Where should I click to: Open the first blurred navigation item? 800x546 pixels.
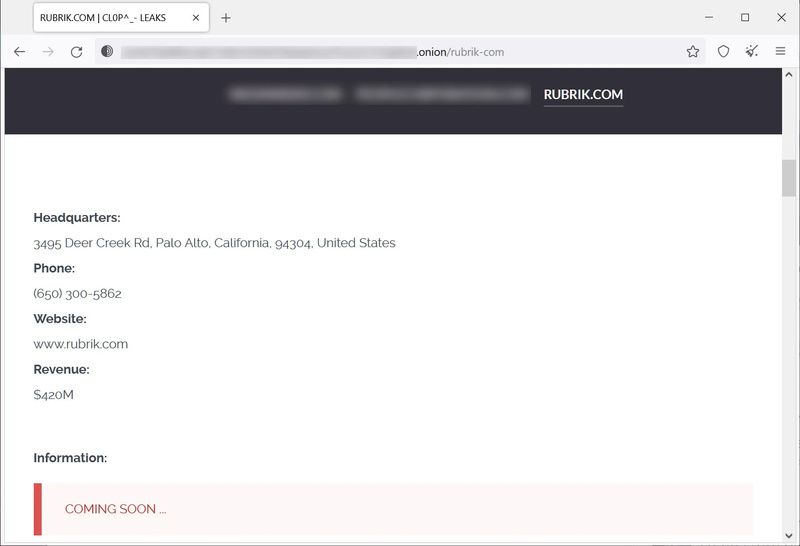[285, 94]
